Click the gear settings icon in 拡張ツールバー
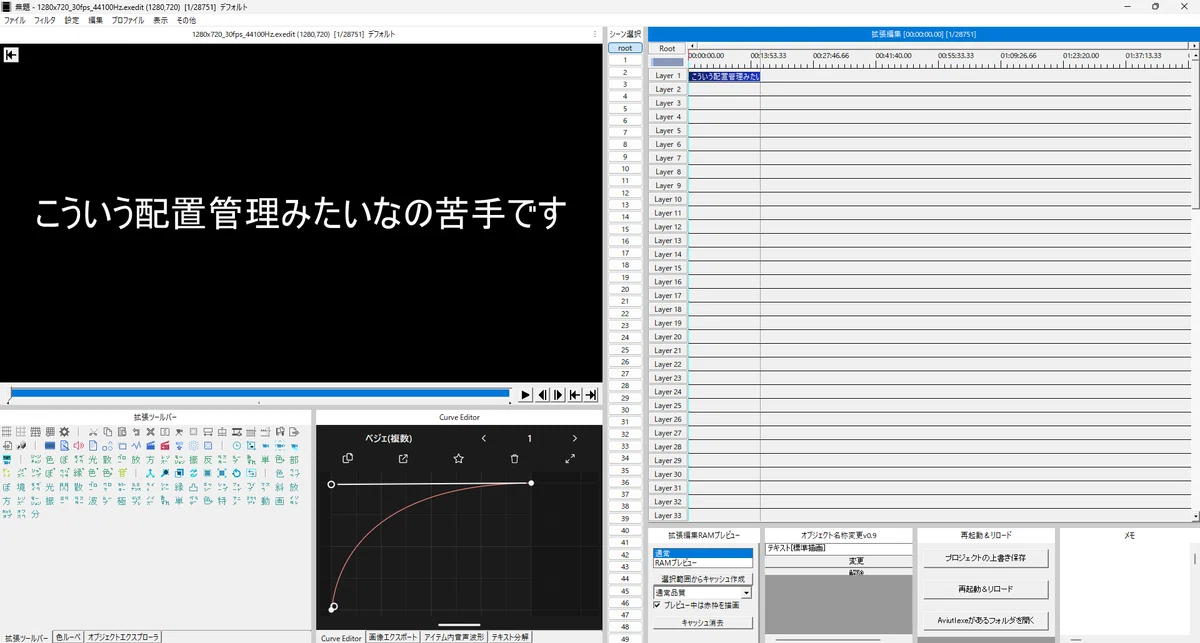Image resolution: width=1200 pixels, height=643 pixels. click(x=64, y=432)
